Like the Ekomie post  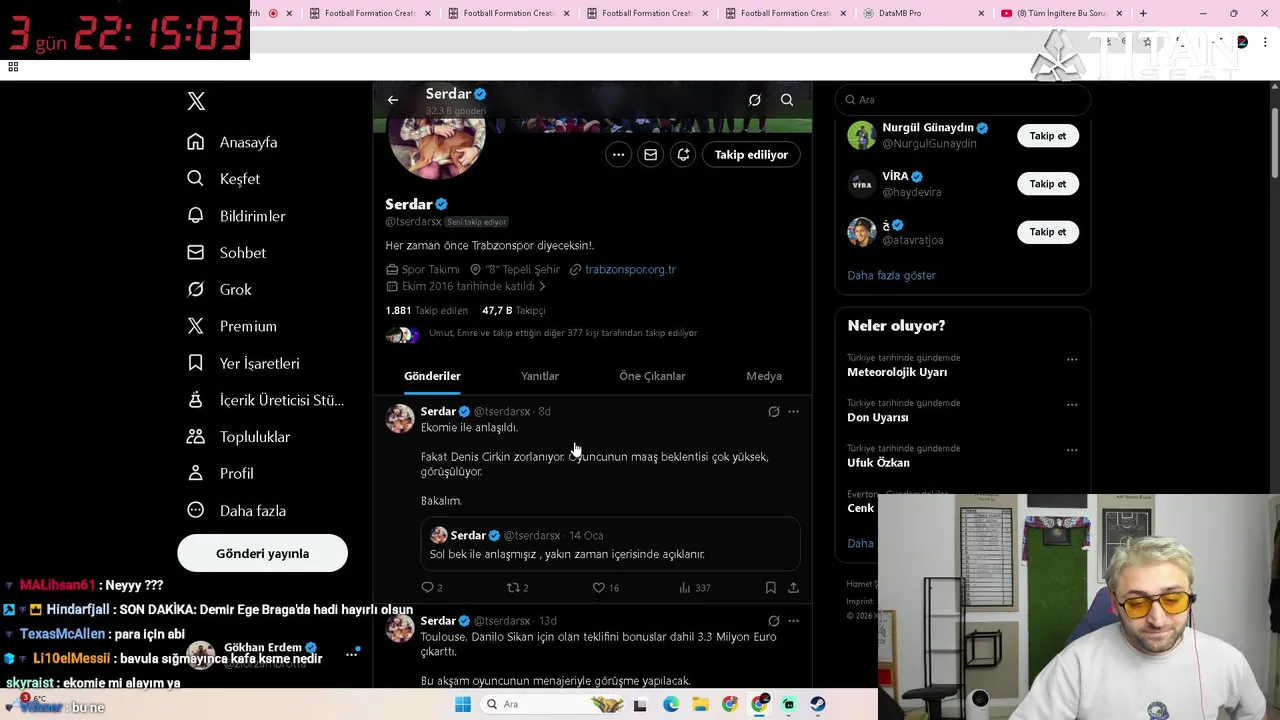606,588
